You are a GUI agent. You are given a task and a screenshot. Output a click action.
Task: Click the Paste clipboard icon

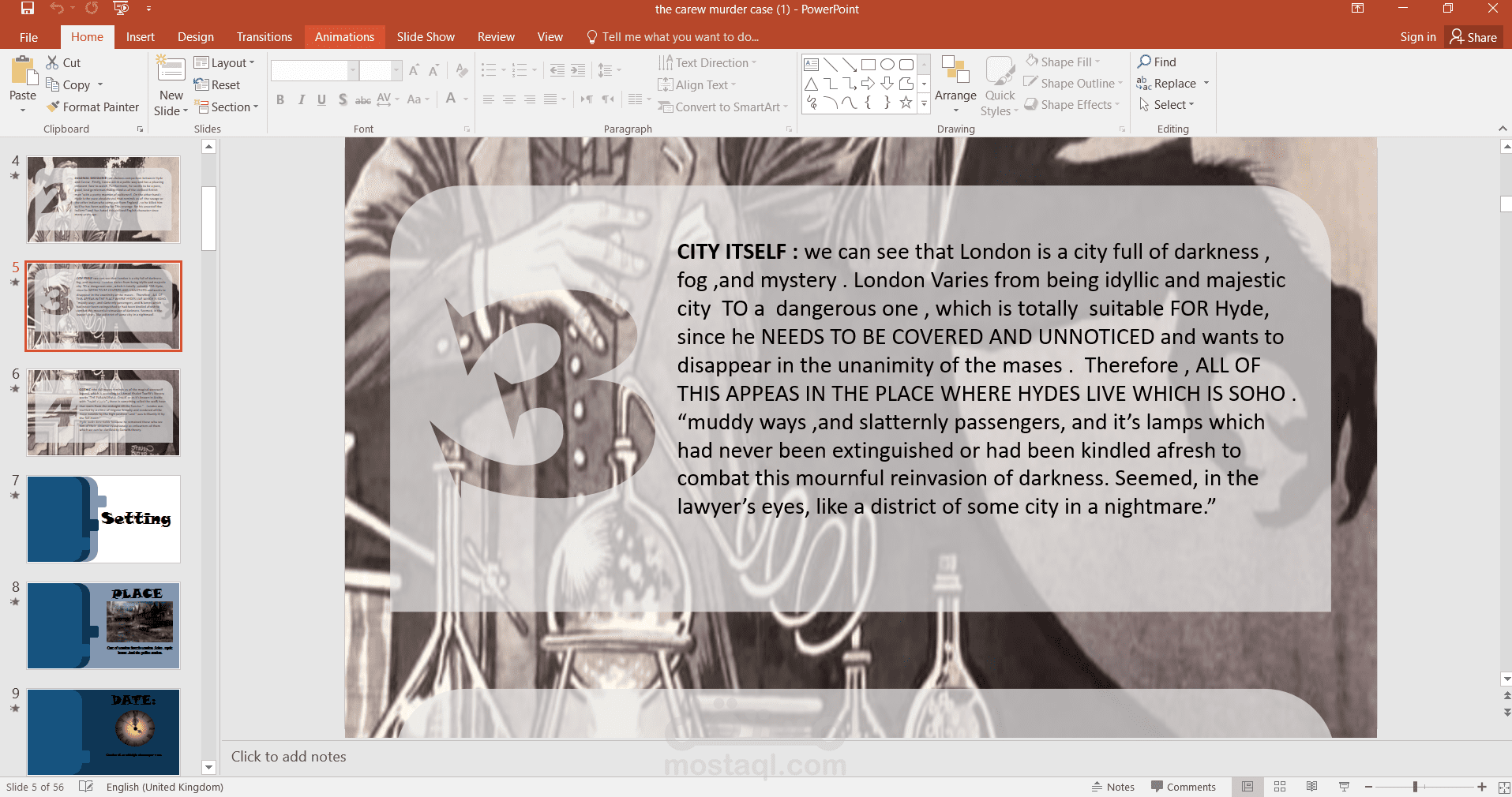[x=23, y=71]
